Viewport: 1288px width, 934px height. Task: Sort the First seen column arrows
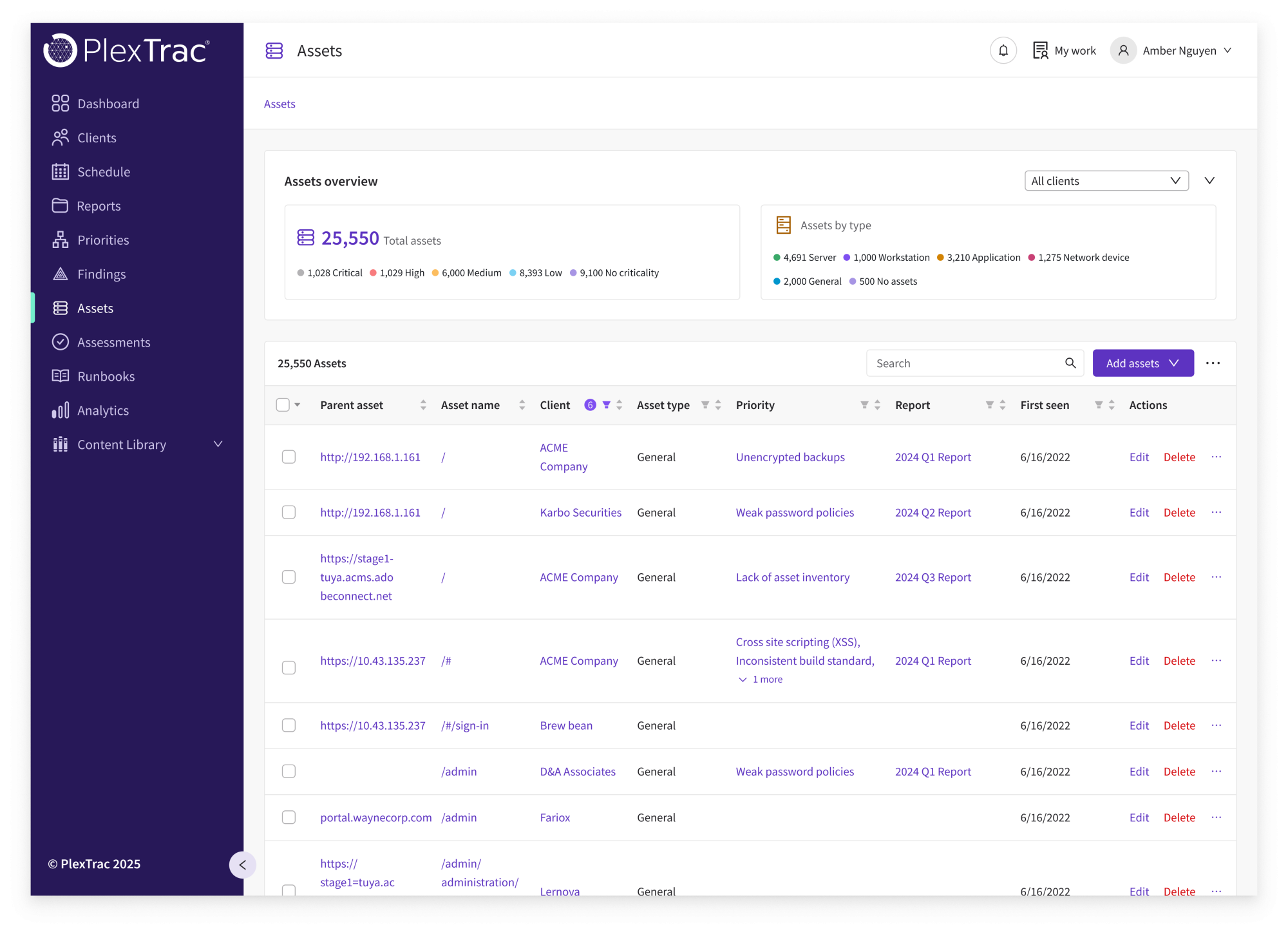(1112, 405)
